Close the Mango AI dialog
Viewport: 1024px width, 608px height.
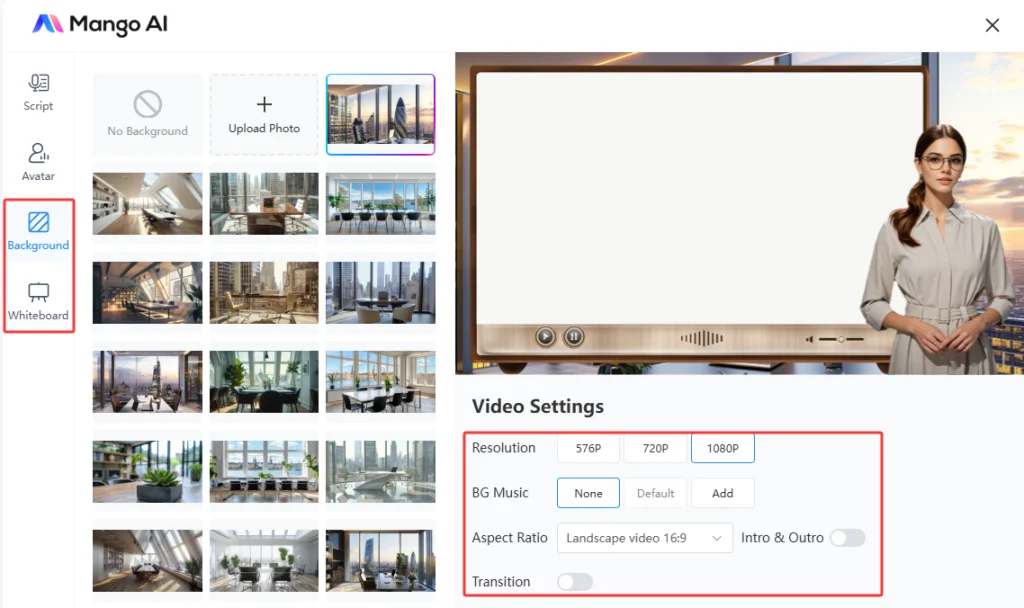point(992,25)
